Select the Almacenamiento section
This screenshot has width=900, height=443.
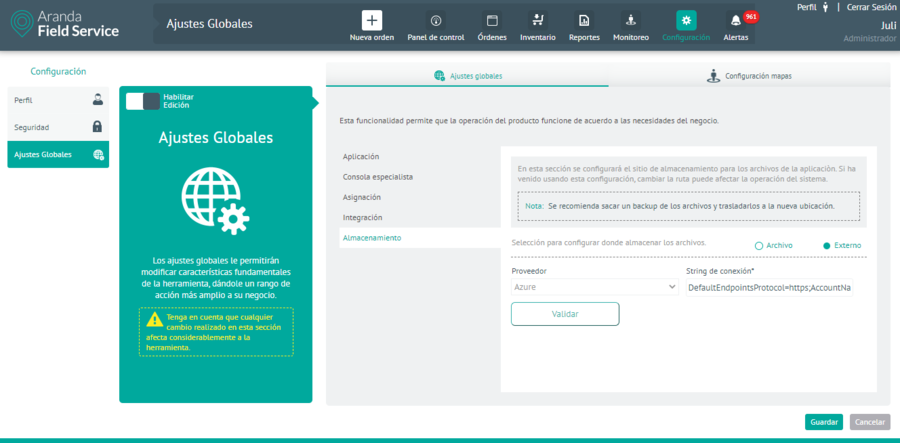coord(420,238)
